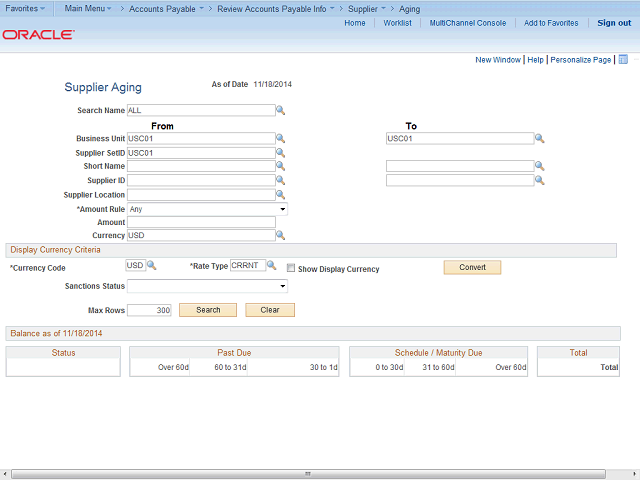Click the page options icon beside Personalize Page

623,60
